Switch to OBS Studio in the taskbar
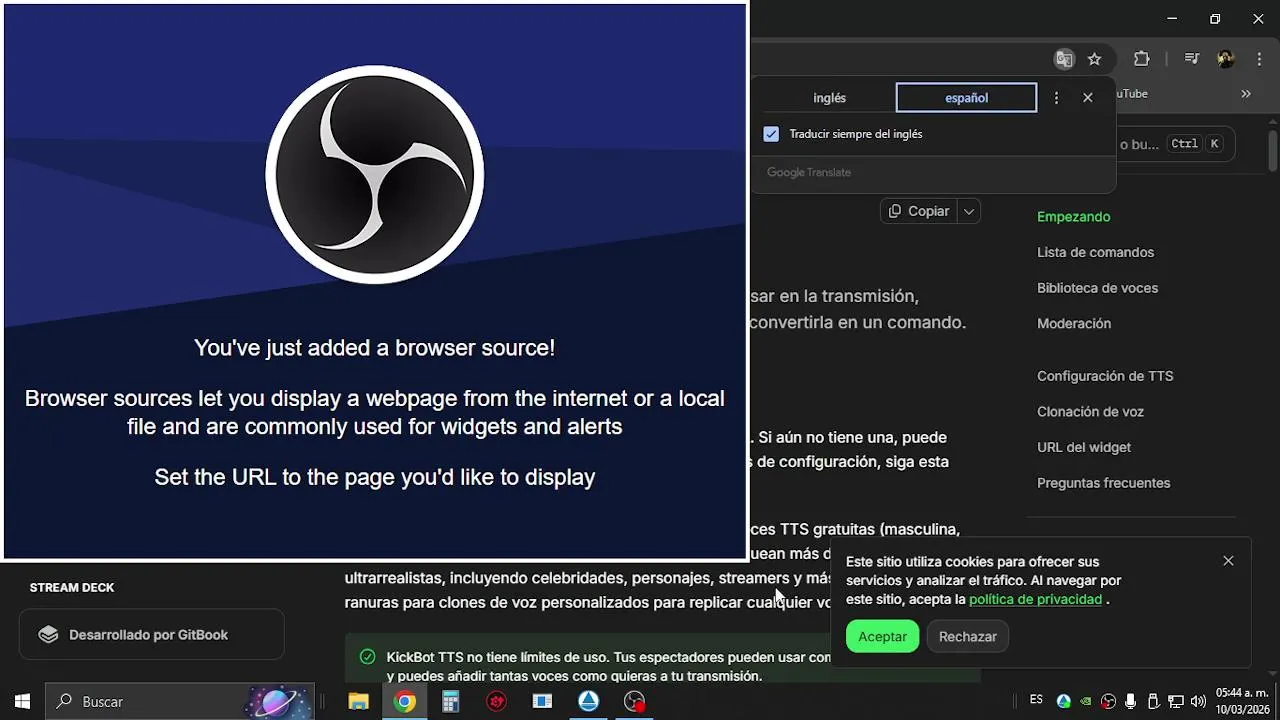This screenshot has height=720, width=1280. tap(635, 702)
